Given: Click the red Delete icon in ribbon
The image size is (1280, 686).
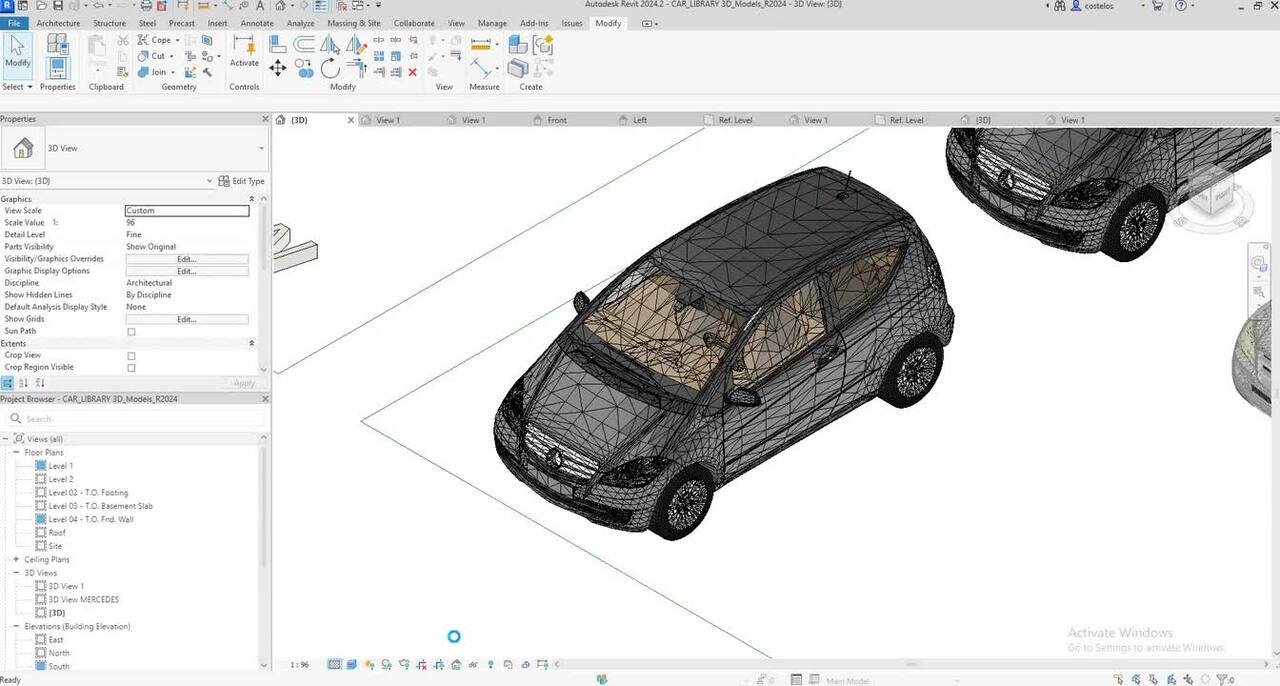Looking at the screenshot, I should coord(412,72).
